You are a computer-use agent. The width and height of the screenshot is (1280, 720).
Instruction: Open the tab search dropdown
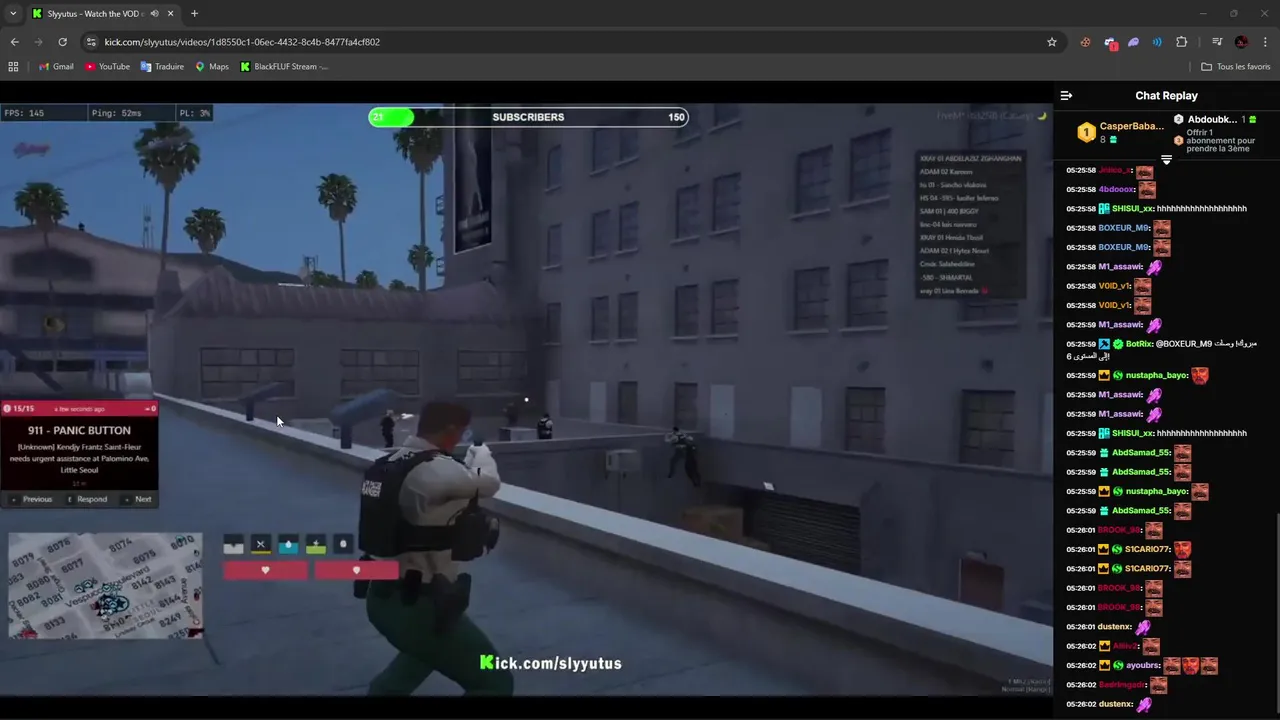coord(13,14)
